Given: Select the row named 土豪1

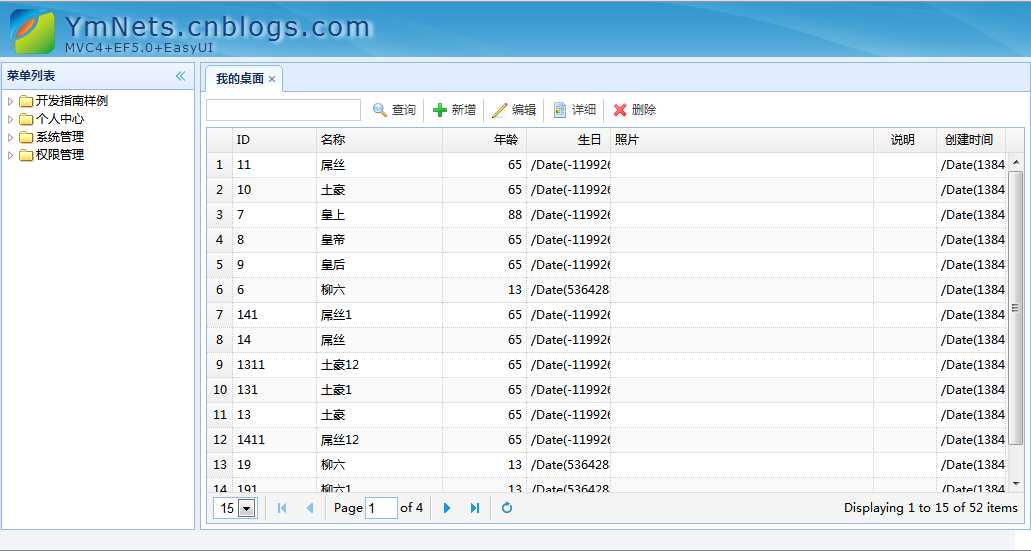Looking at the screenshot, I should click(606, 390).
